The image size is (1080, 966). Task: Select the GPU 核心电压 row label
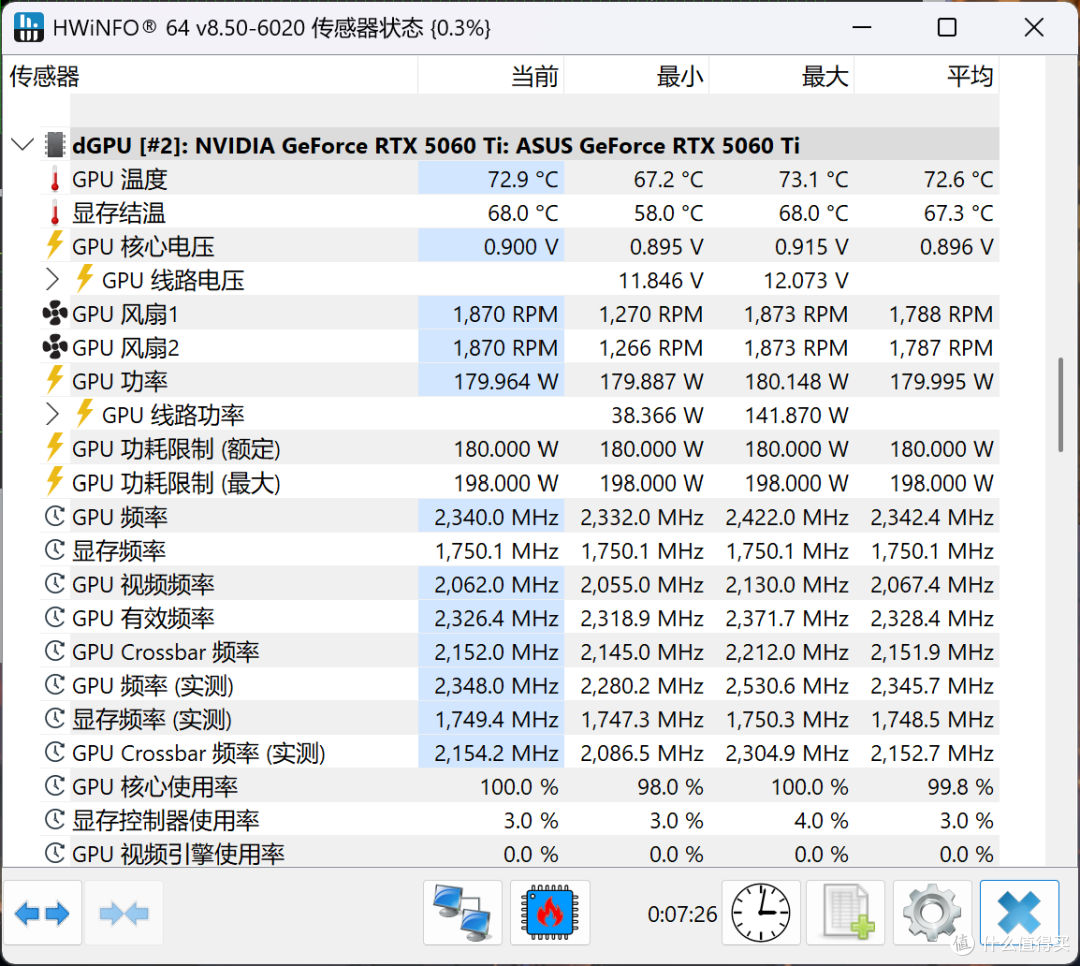coord(143,247)
